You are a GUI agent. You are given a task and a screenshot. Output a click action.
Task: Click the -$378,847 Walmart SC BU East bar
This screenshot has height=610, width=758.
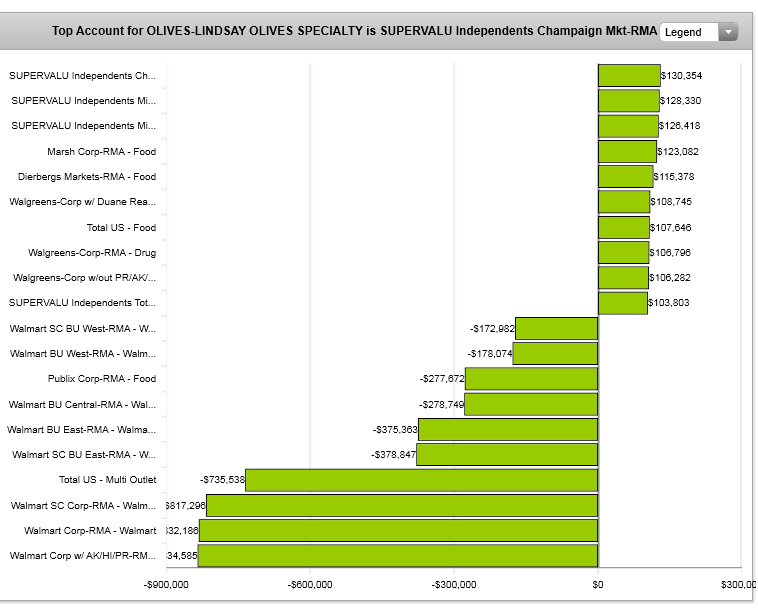coord(507,455)
